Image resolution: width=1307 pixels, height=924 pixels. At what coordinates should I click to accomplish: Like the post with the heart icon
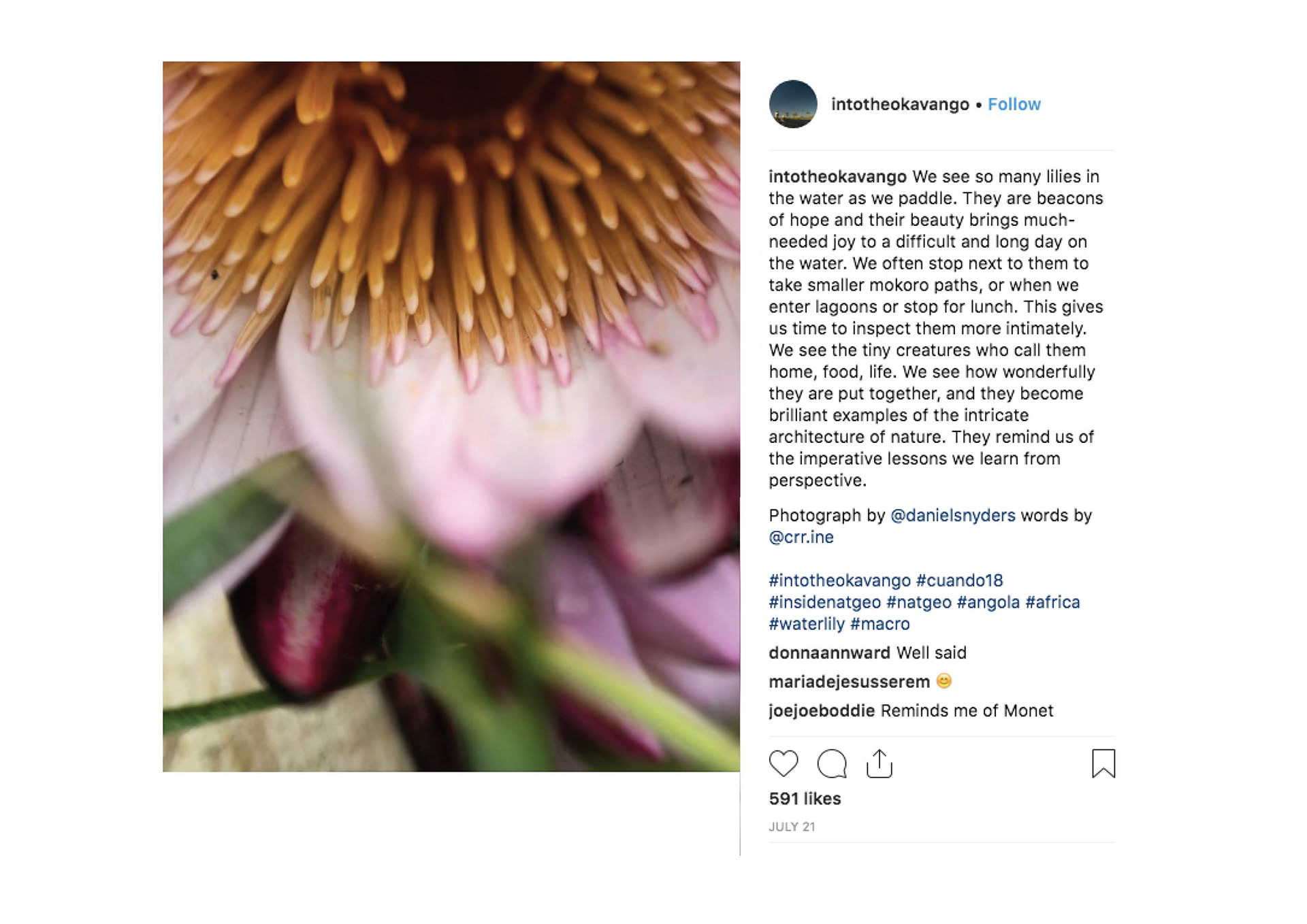tap(783, 763)
